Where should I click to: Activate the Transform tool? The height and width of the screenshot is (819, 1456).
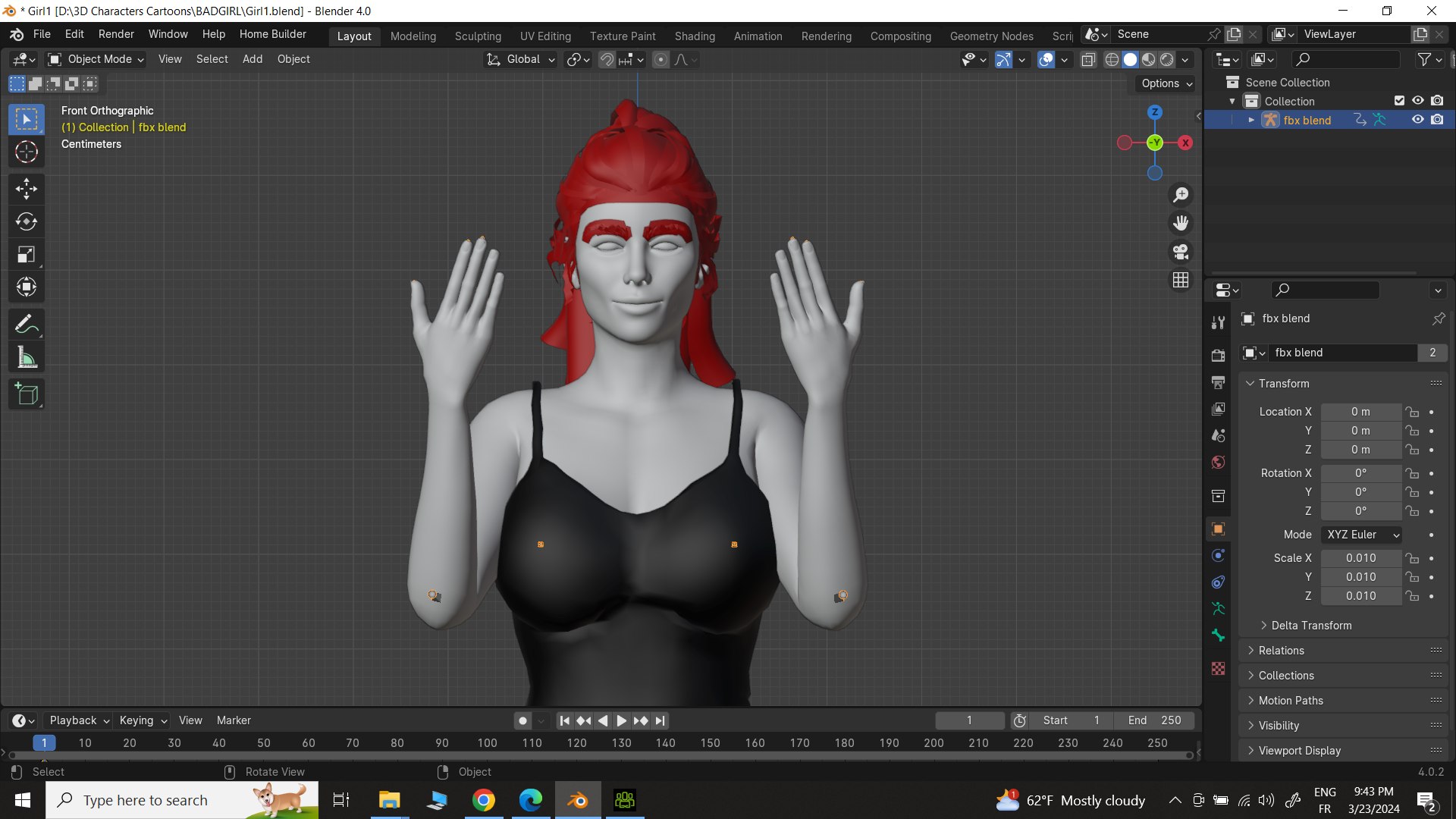[x=27, y=287]
